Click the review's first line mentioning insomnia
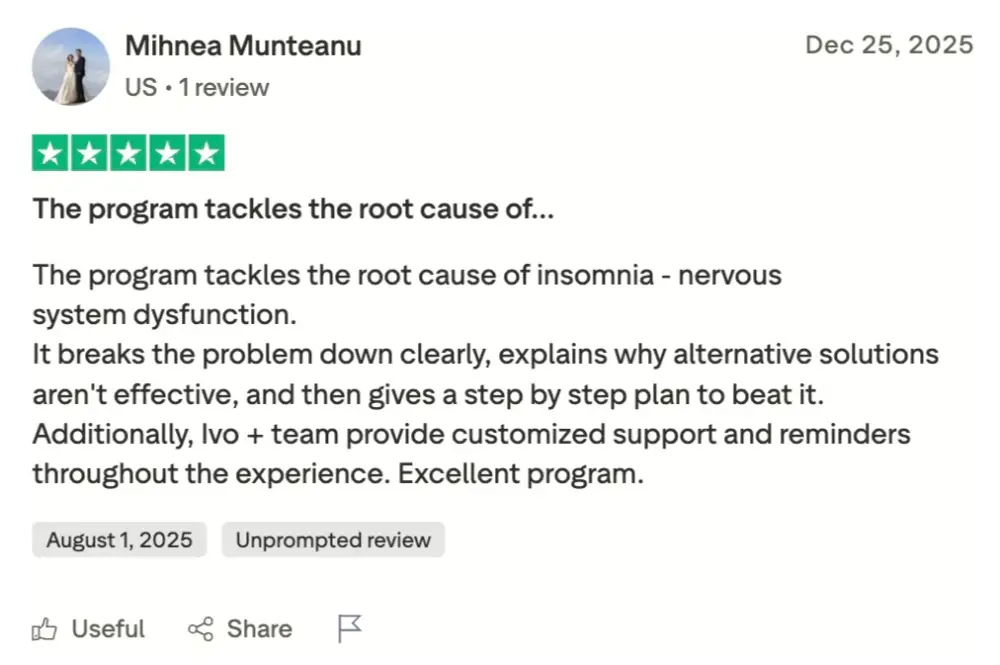The height and width of the screenshot is (665, 1000). [x=406, y=274]
